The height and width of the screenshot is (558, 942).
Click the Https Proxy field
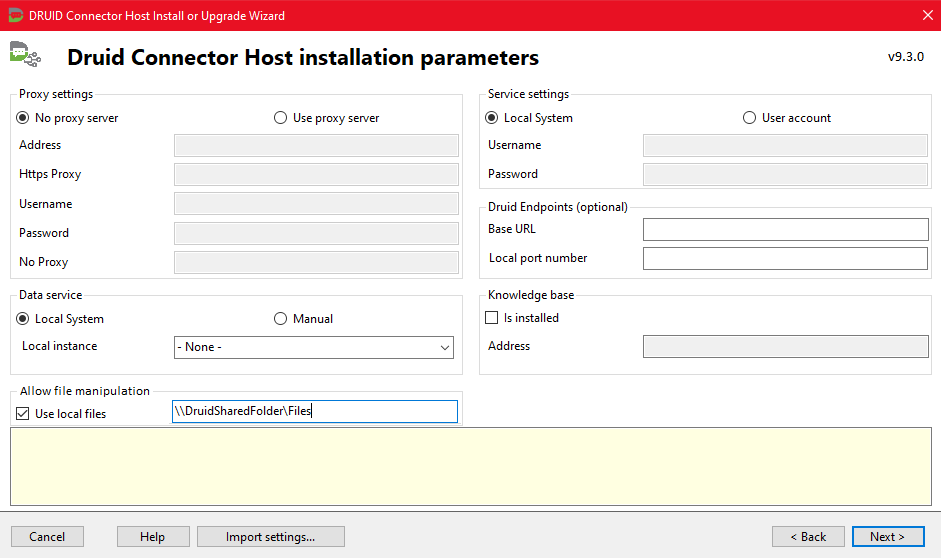[316, 174]
